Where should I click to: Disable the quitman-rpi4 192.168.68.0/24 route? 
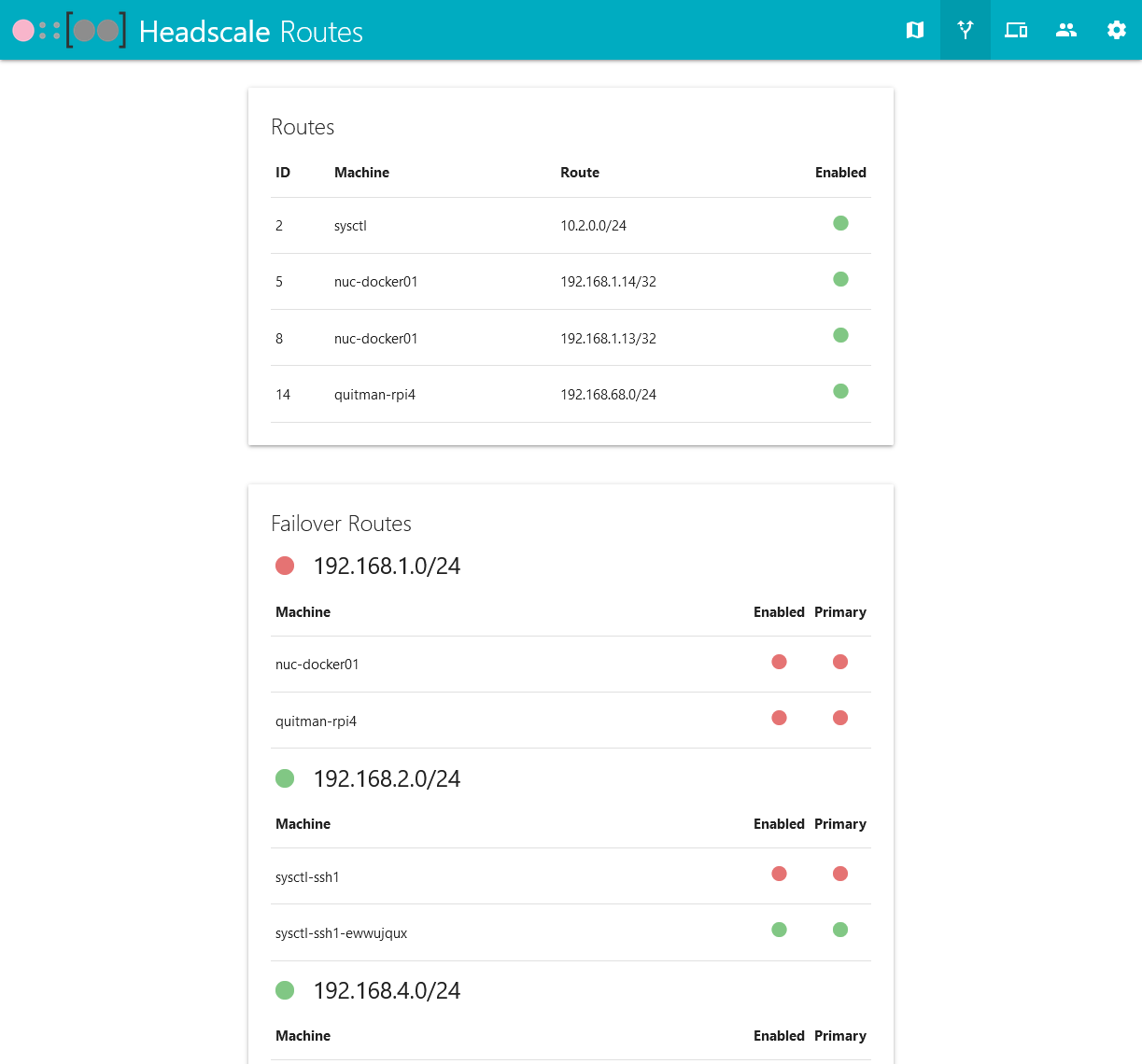click(x=840, y=391)
